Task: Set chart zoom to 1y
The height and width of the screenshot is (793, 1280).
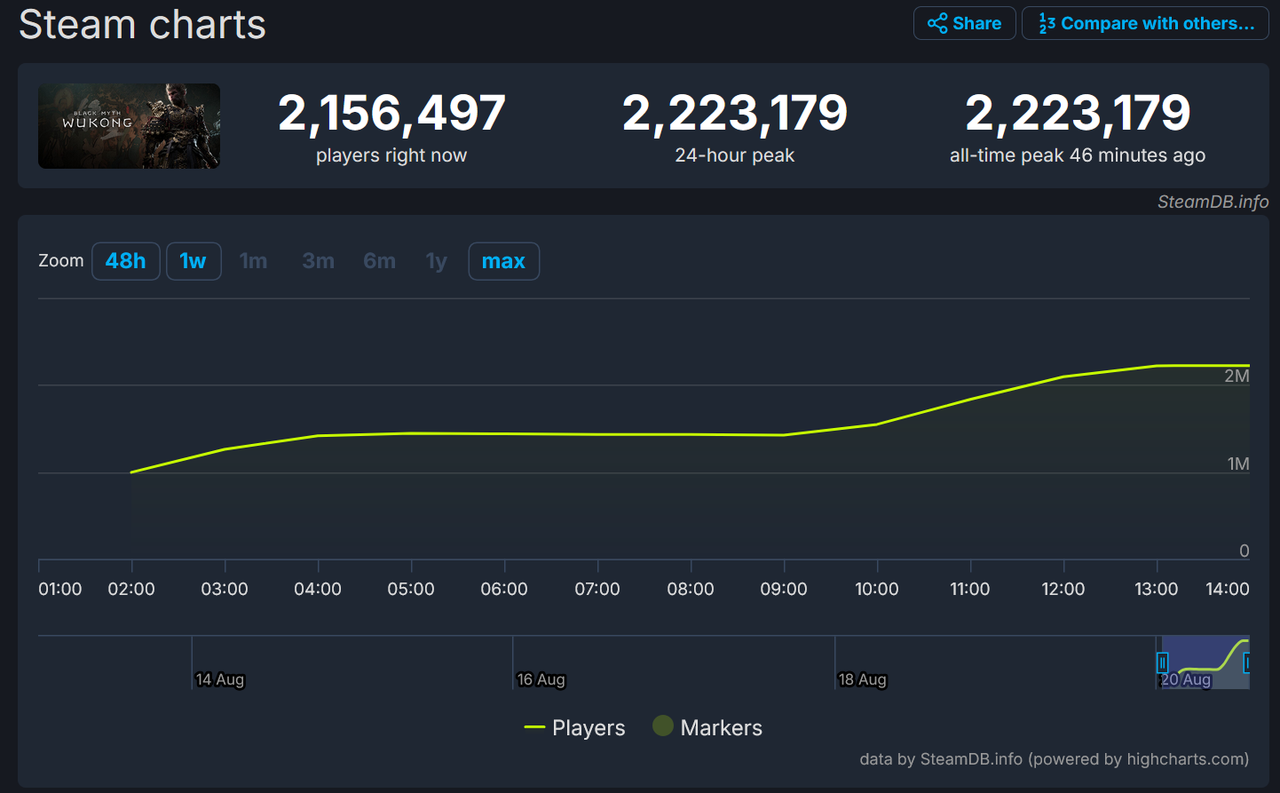Action: tap(436, 261)
